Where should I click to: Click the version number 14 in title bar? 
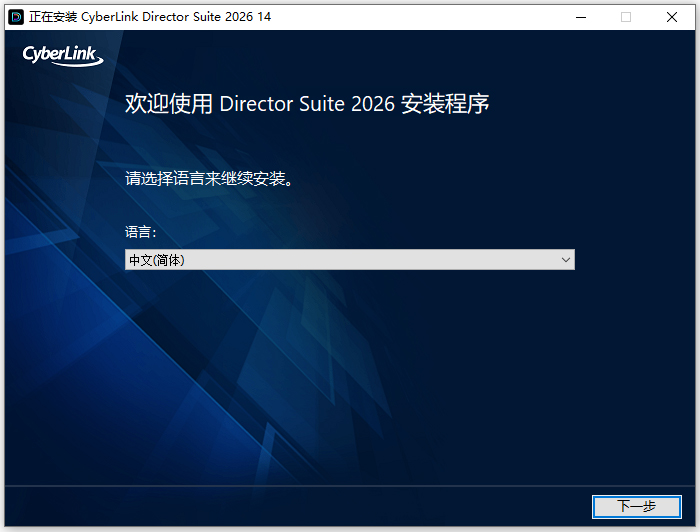click(x=263, y=17)
